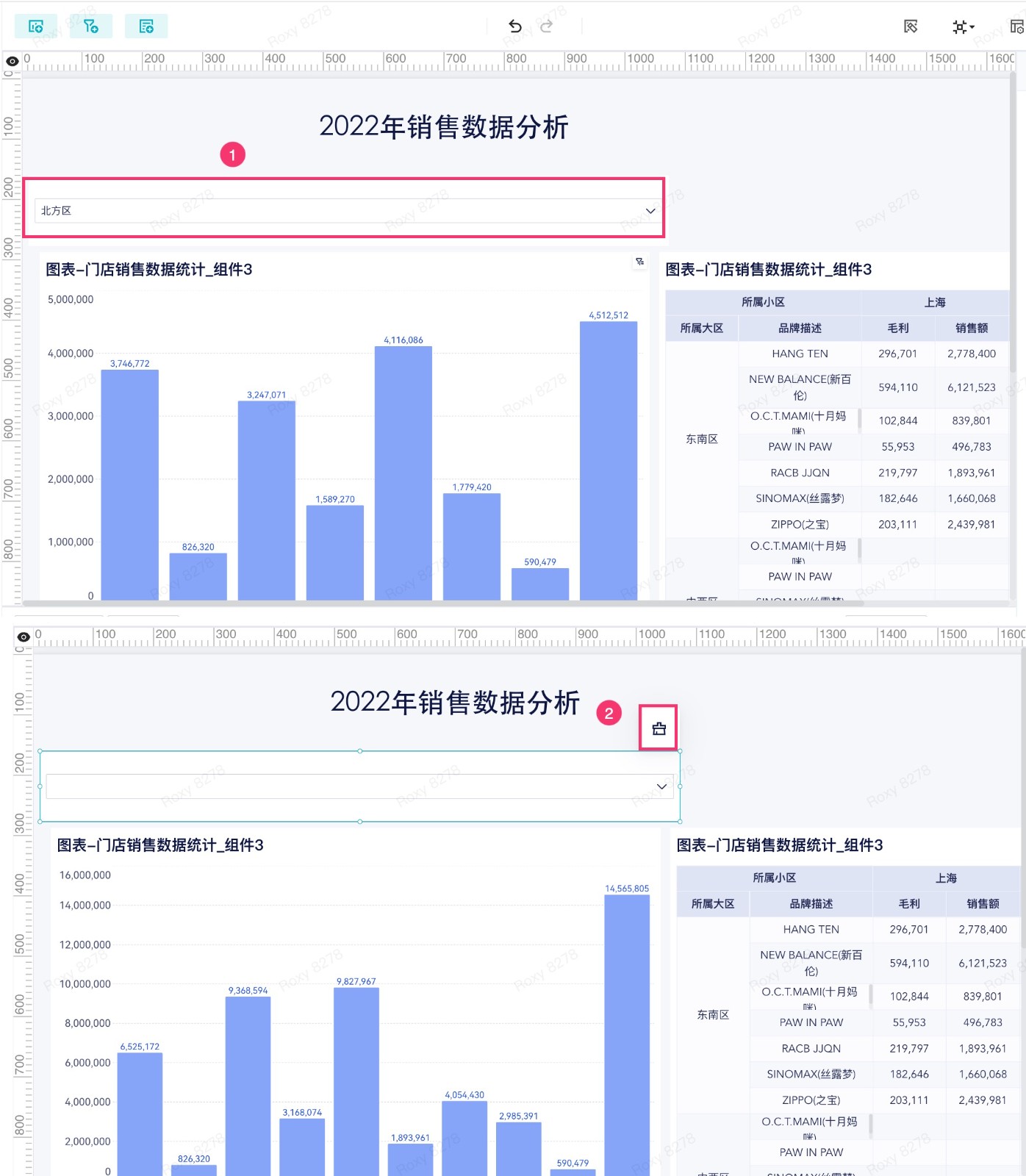Image resolution: width=1026 pixels, height=1176 pixels.
Task: Open the empty selected filter dropdown
Action: [359, 786]
